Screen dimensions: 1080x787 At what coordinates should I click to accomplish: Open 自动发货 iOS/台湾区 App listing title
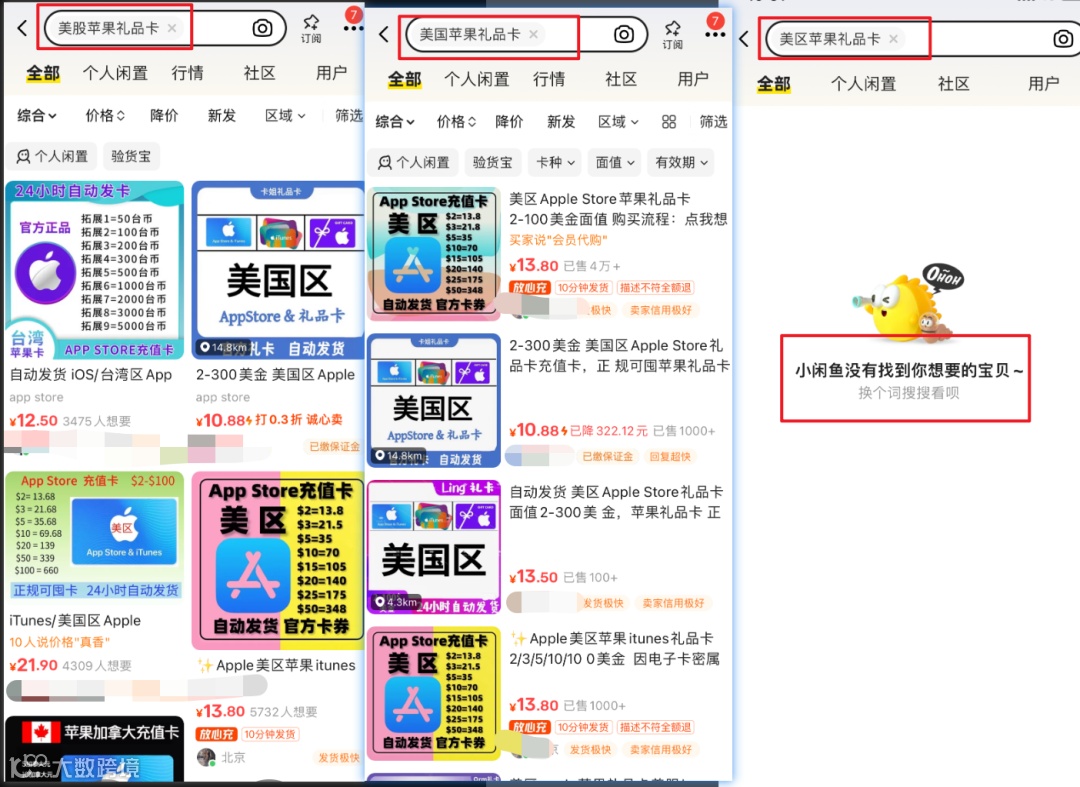(91, 375)
